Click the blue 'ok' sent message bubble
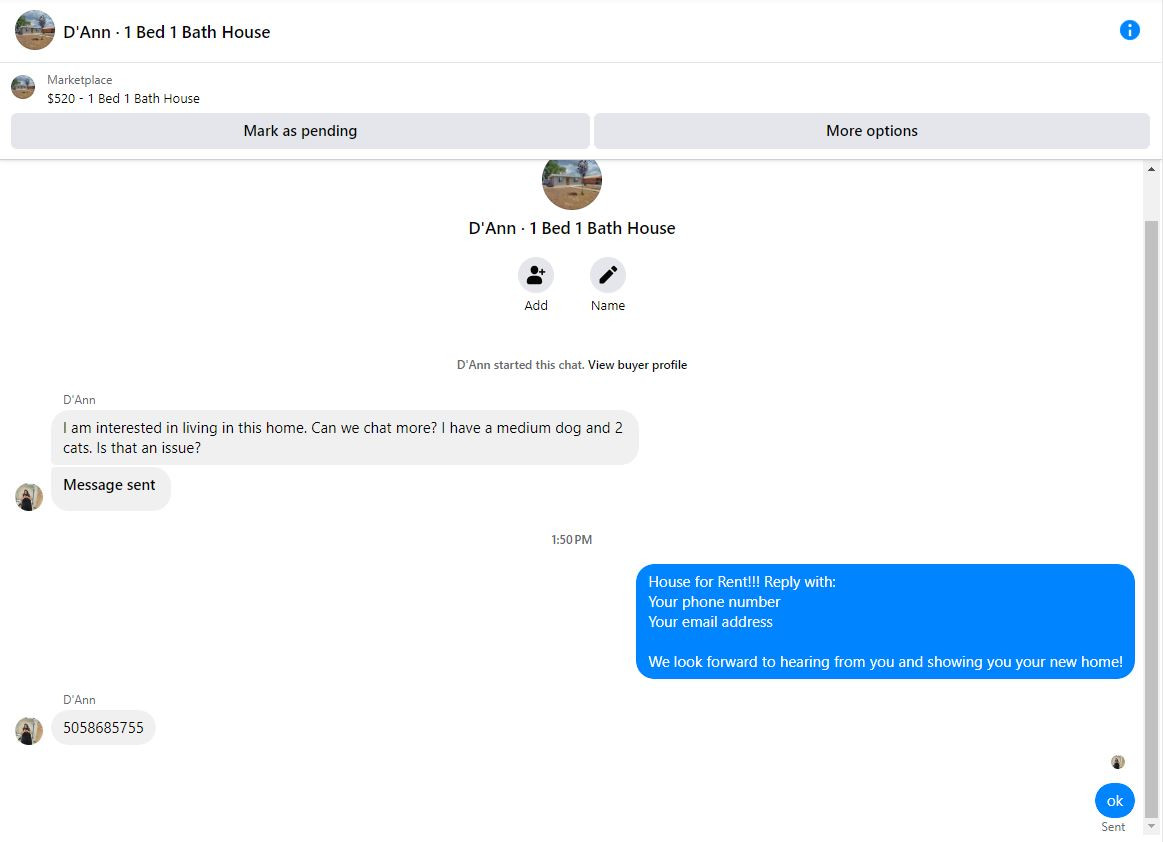Screen dimensions: 1163x842 coord(1115,800)
